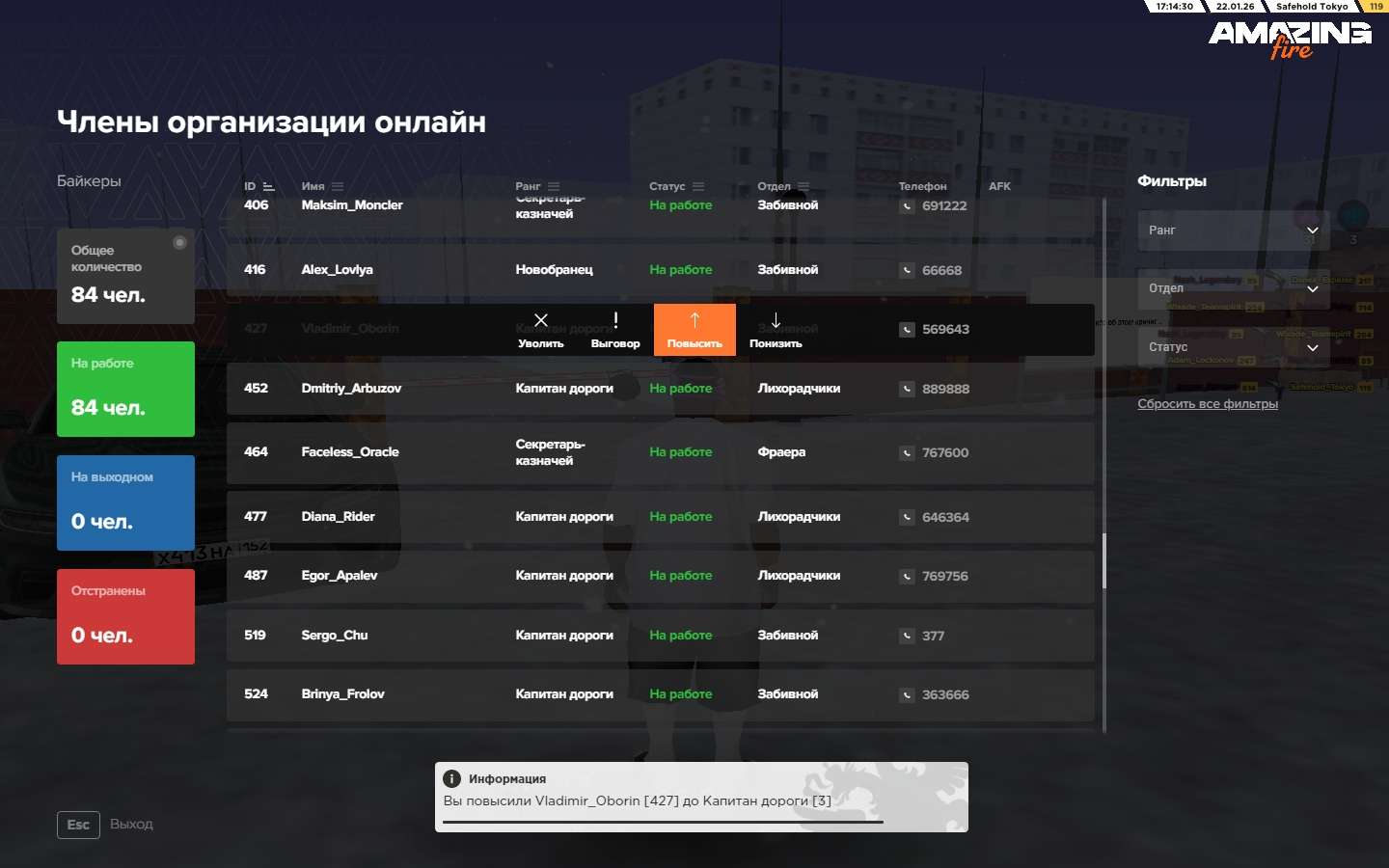Screen dimensions: 1389x868
Task: Click Сбросить все фильтры link
Action: coord(1208,404)
